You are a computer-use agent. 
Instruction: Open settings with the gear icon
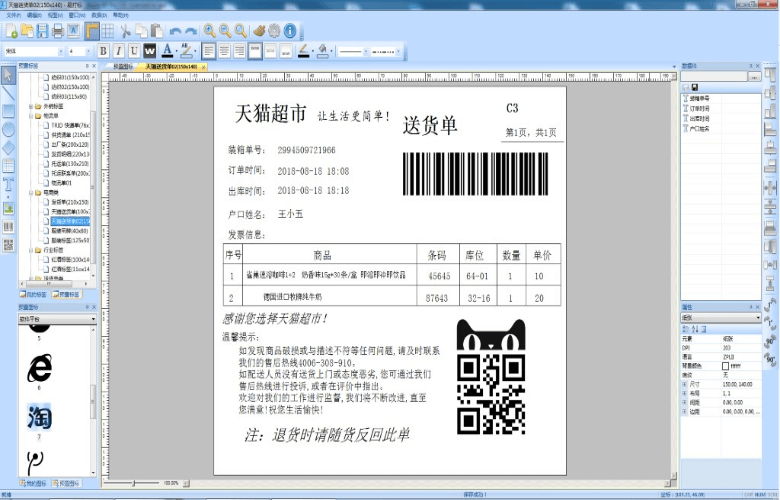click(x=273, y=31)
